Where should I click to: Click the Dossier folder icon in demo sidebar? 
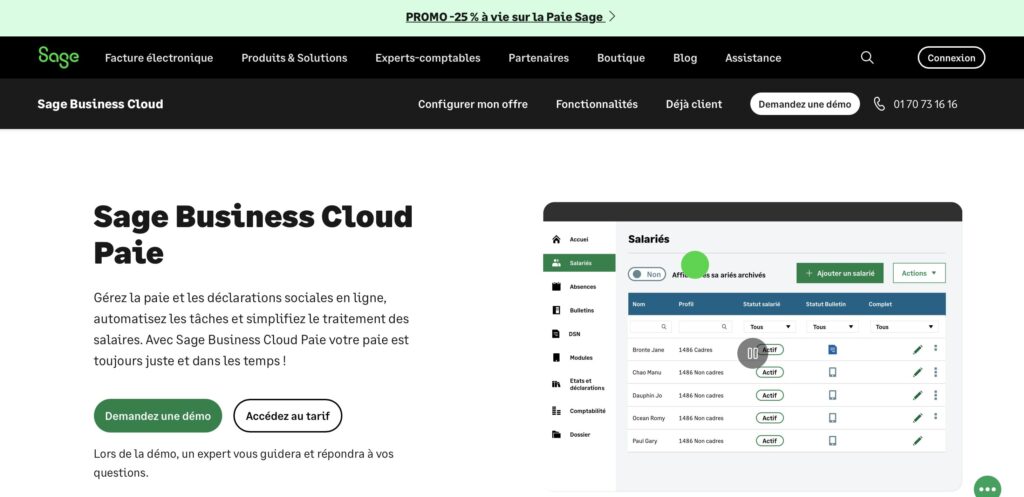[556, 434]
